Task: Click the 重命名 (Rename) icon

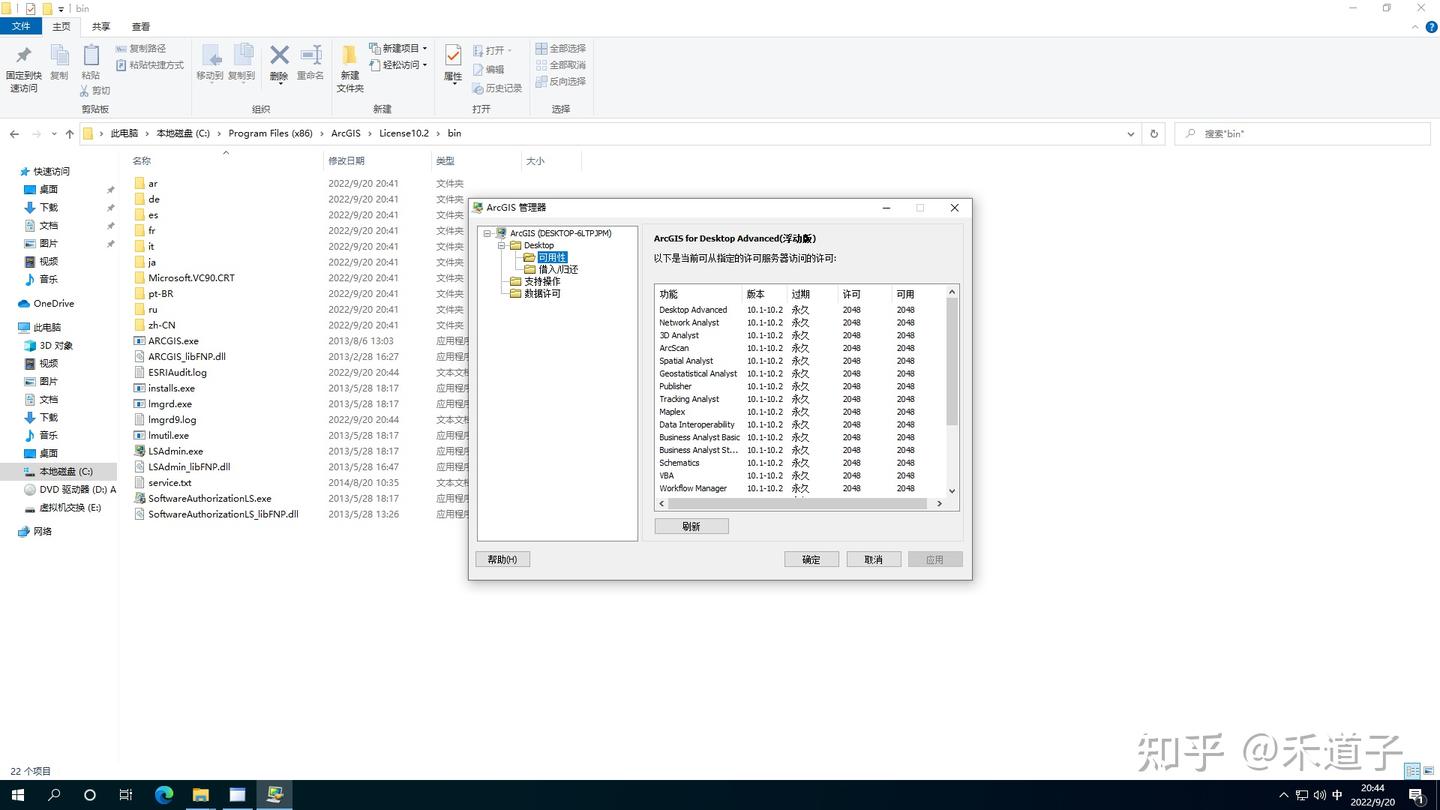Action: [x=310, y=57]
